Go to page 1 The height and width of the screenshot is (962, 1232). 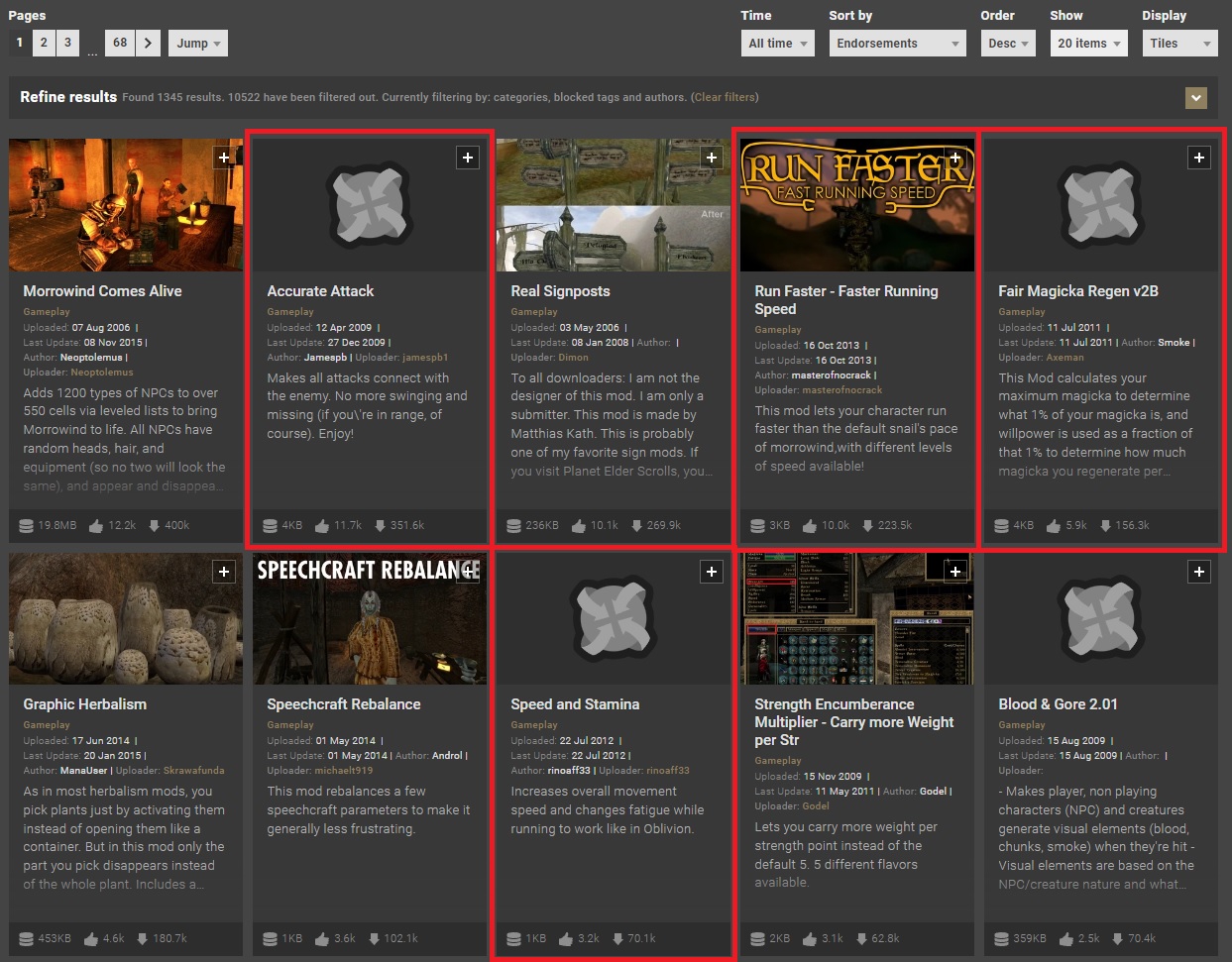point(20,43)
